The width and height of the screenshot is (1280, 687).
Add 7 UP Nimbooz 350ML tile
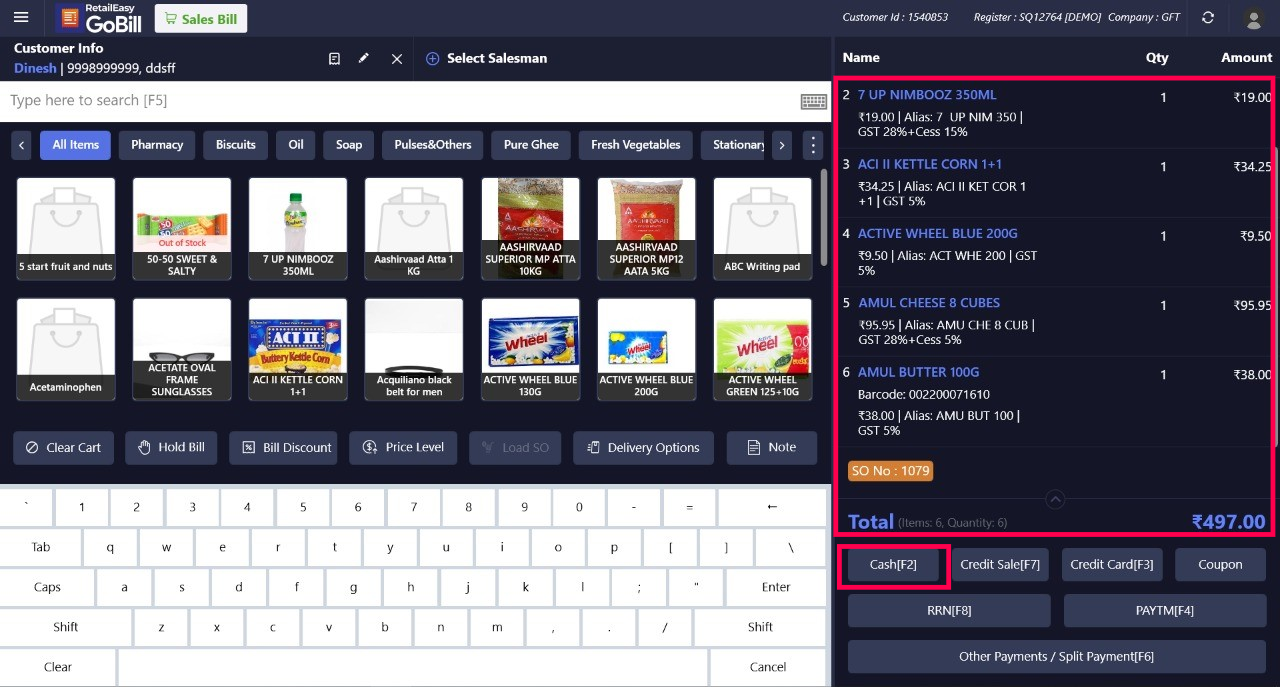click(298, 228)
